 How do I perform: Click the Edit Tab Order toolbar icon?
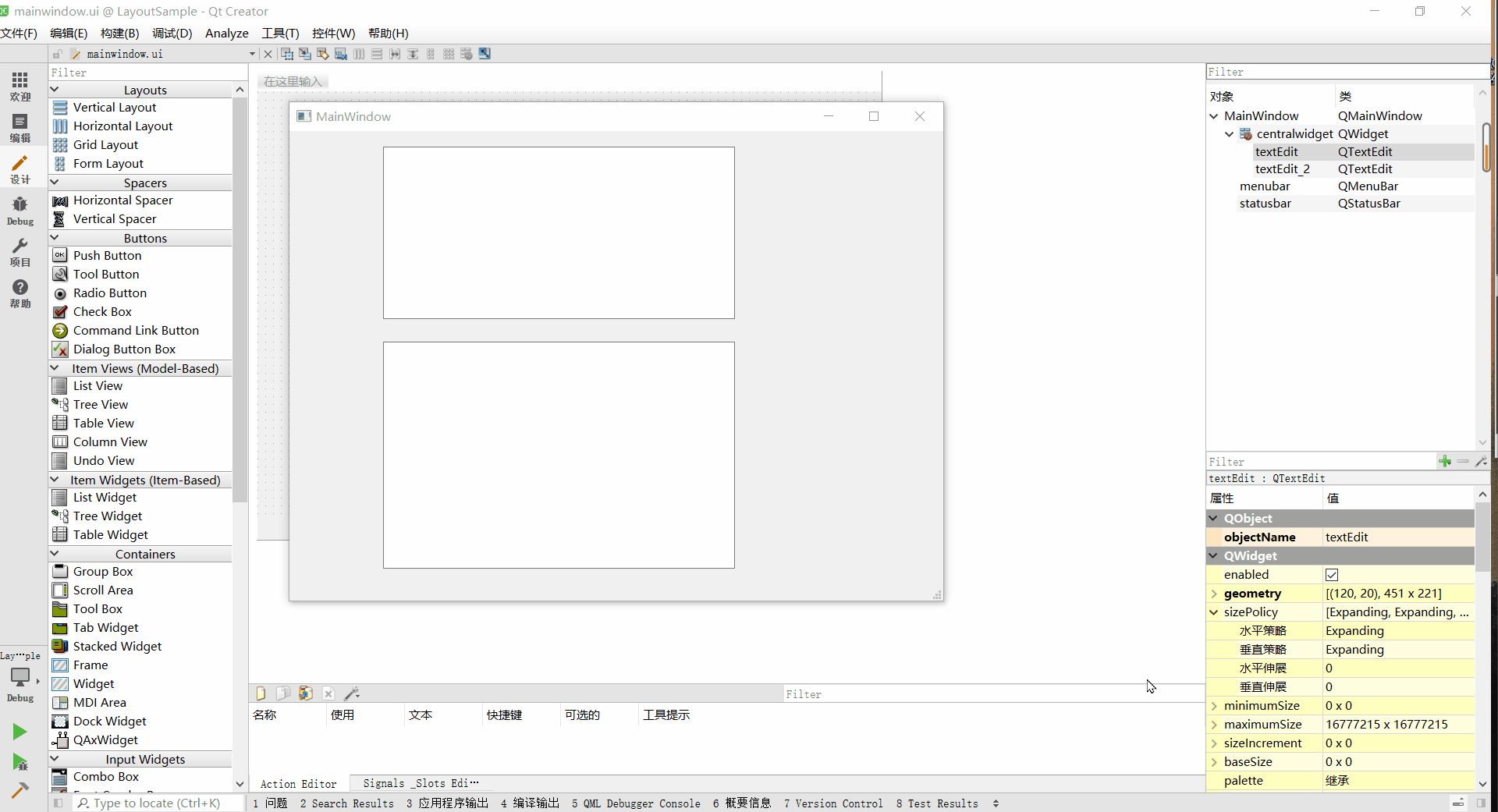(x=341, y=54)
